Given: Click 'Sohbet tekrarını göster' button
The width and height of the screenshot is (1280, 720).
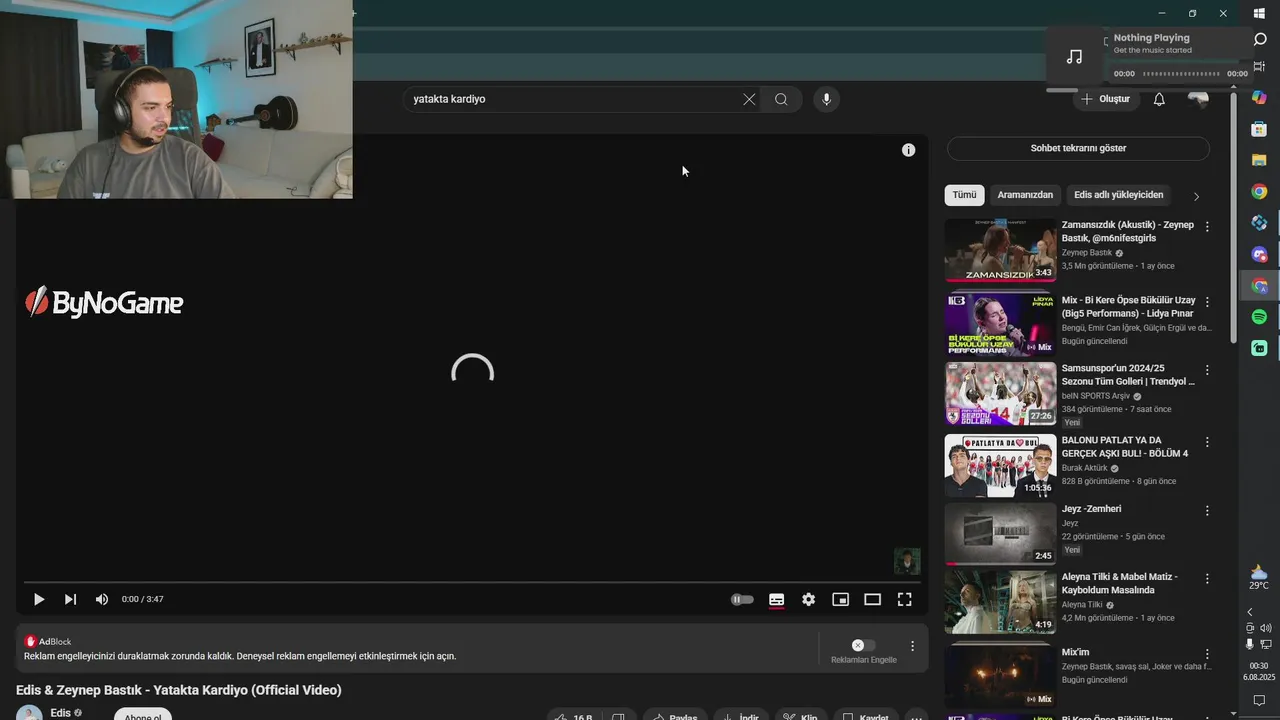Looking at the screenshot, I should pyautogui.click(x=1078, y=148).
